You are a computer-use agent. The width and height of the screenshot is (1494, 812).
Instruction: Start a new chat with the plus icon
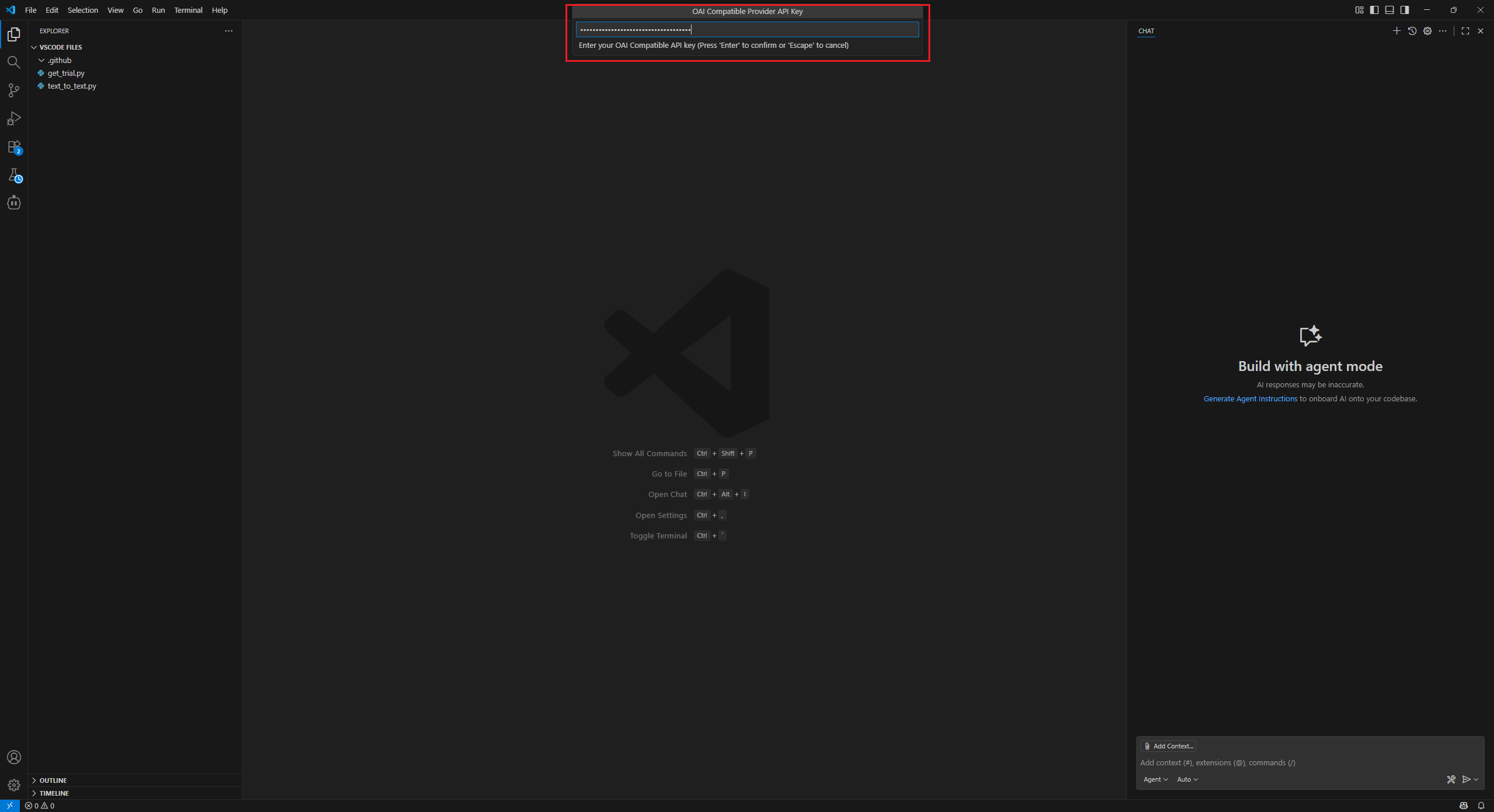[1397, 31]
